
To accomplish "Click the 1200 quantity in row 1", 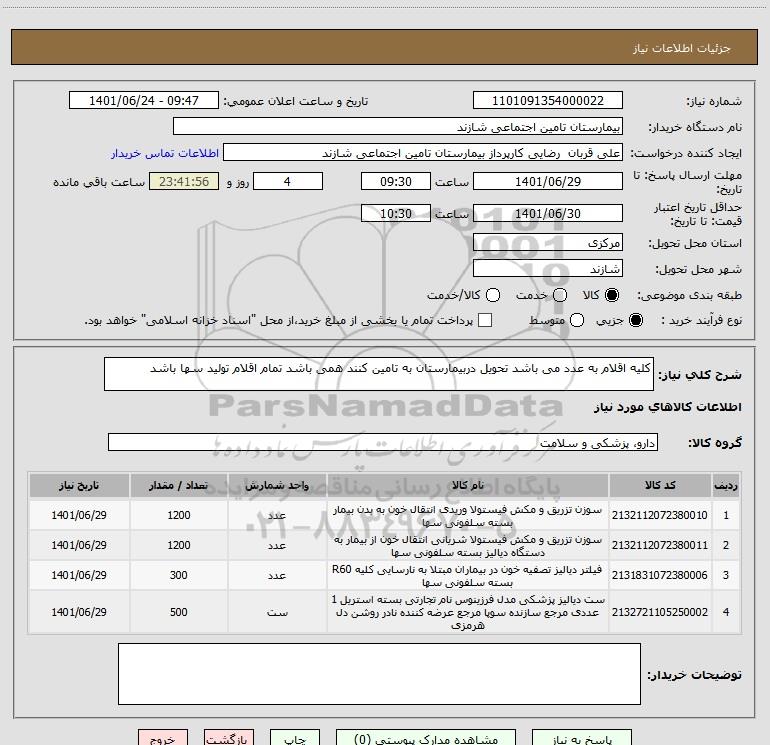I will coord(179,515).
